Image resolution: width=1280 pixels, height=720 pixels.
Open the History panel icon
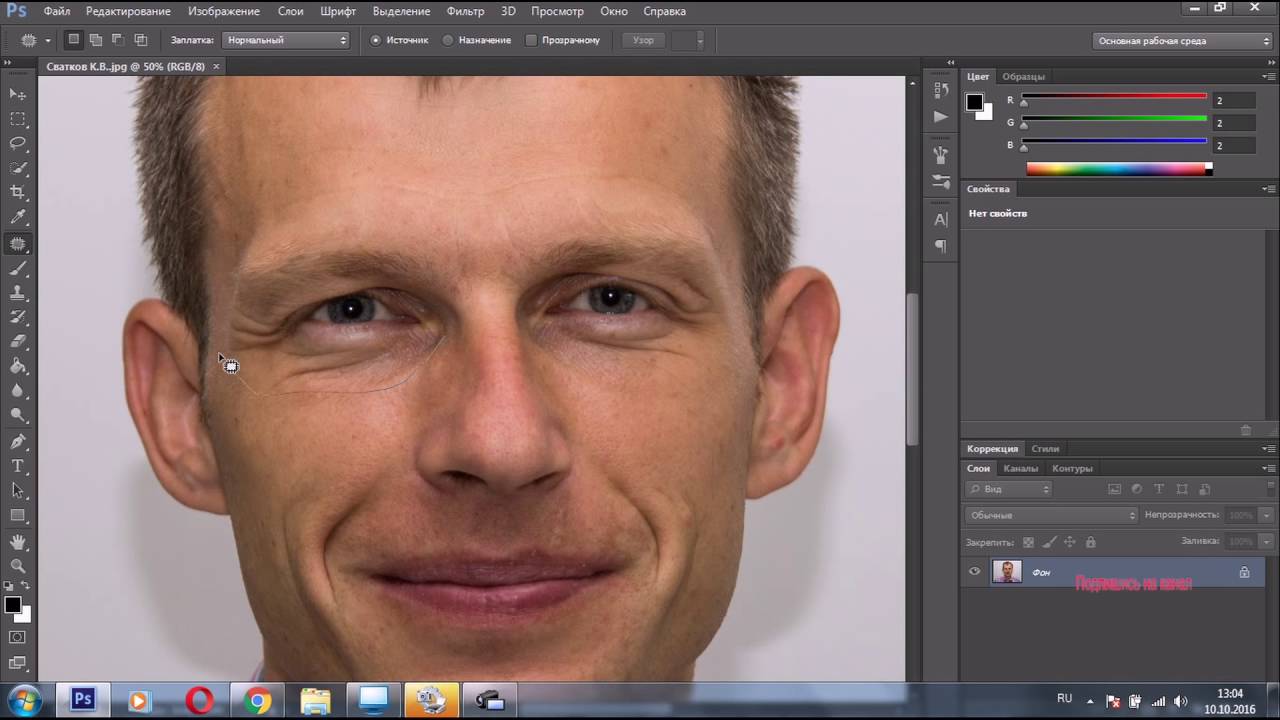click(941, 91)
